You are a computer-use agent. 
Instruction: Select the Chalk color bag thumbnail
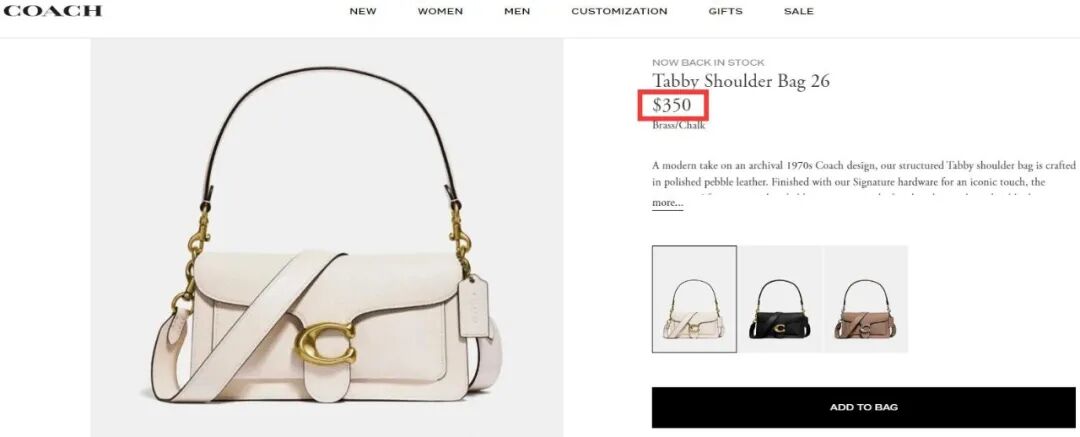coord(694,299)
